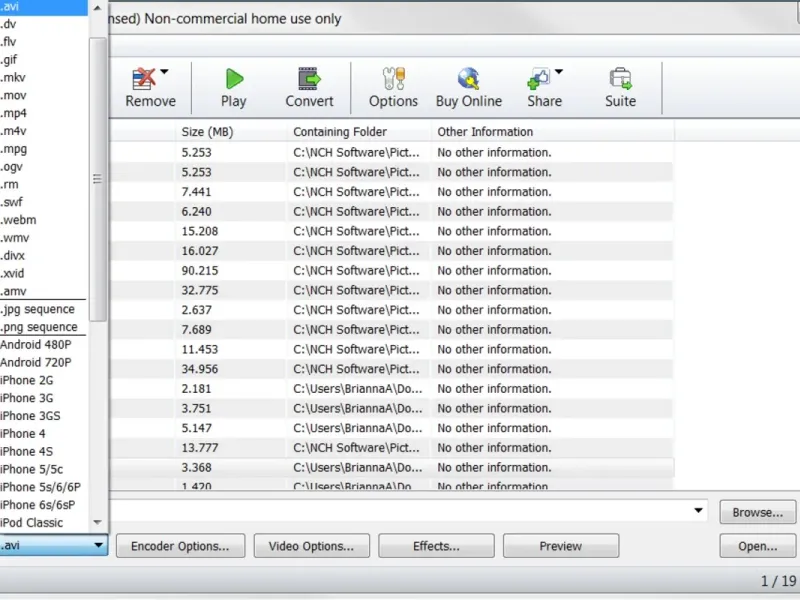The height and width of the screenshot is (600, 800).
Task: Select the file row sized 34.956
Action: point(391,369)
